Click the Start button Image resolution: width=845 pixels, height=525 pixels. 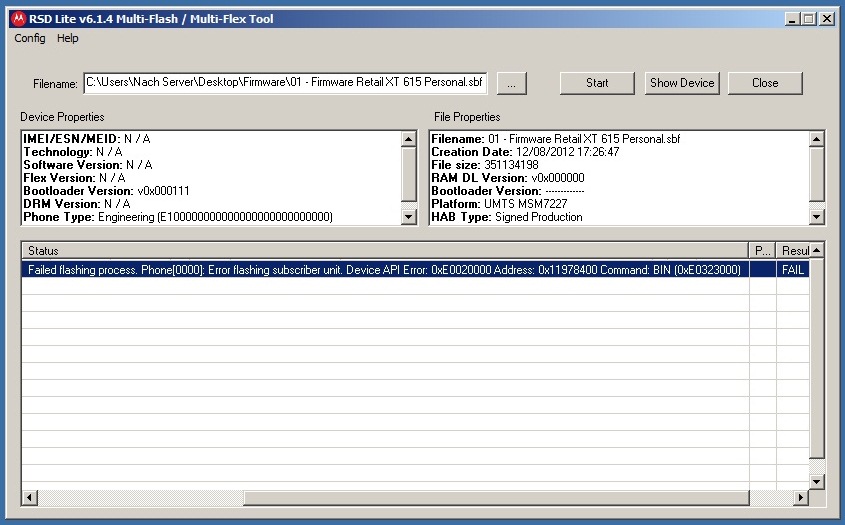(x=597, y=83)
